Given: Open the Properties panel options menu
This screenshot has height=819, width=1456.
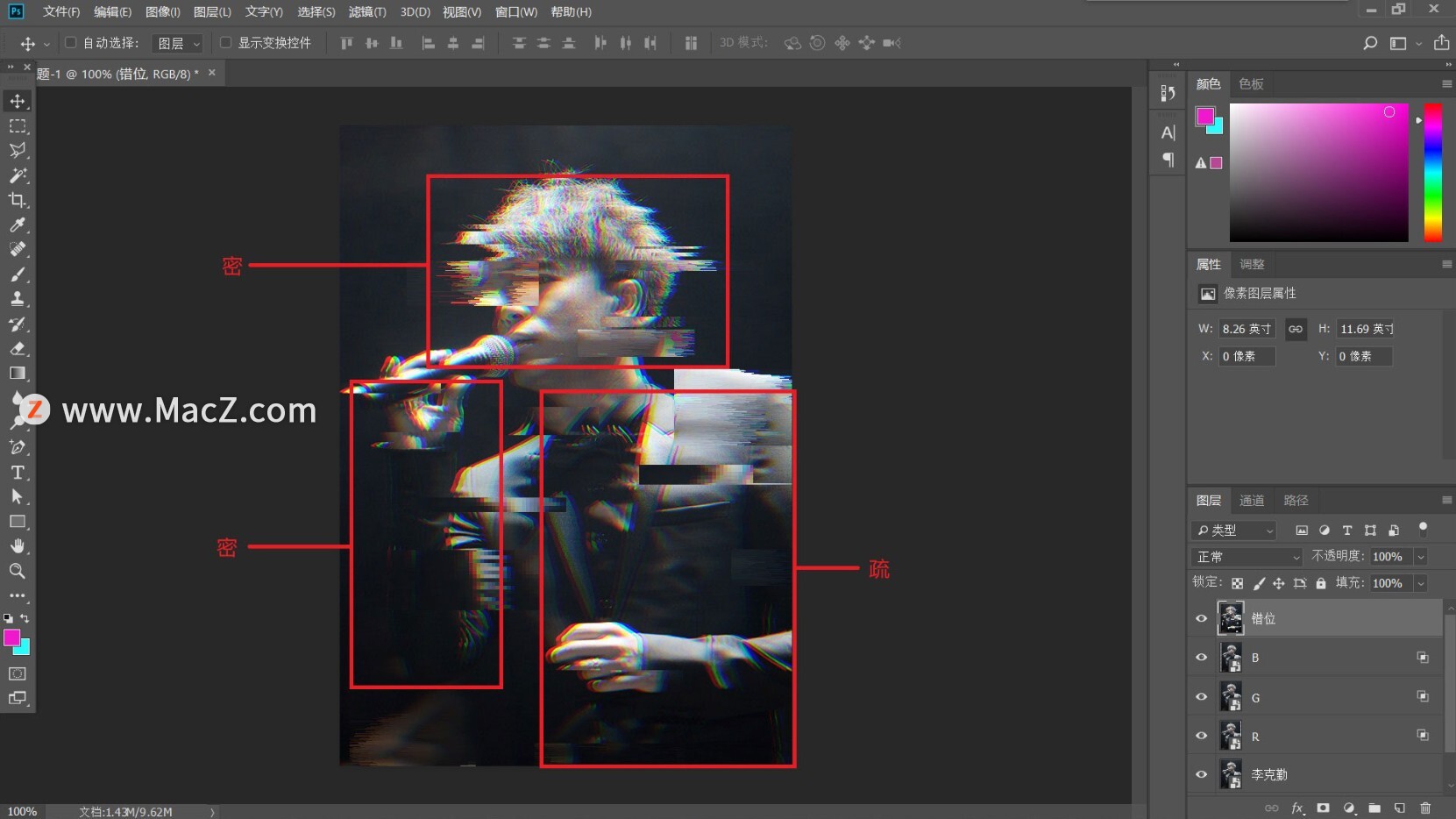Looking at the screenshot, I should click(x=1446, y=264).
